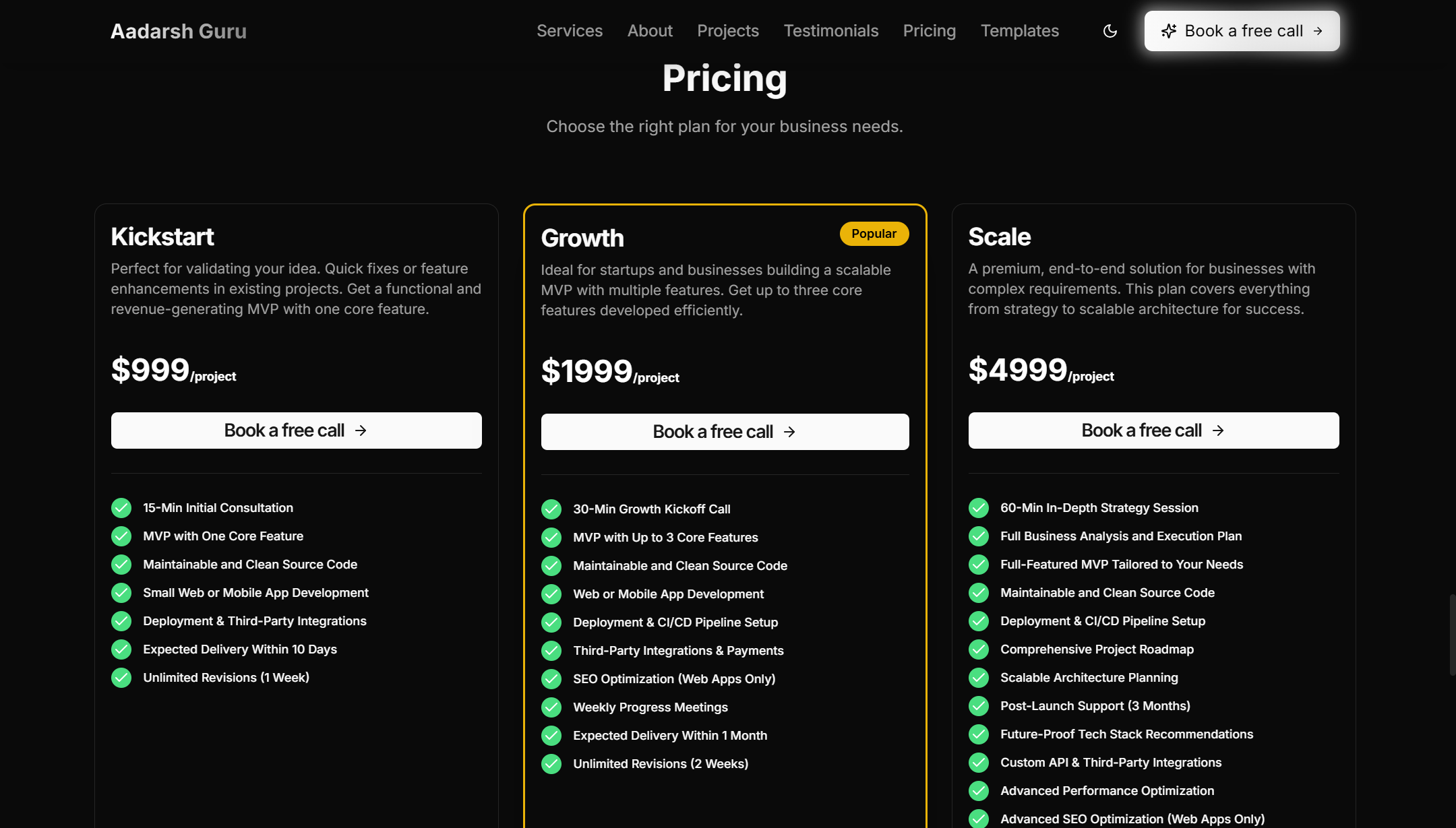Click the page vertical scrollbar thumb
Viewport: 1456px width, 828px height.
pyautogui.click(x=1452, y=635)
